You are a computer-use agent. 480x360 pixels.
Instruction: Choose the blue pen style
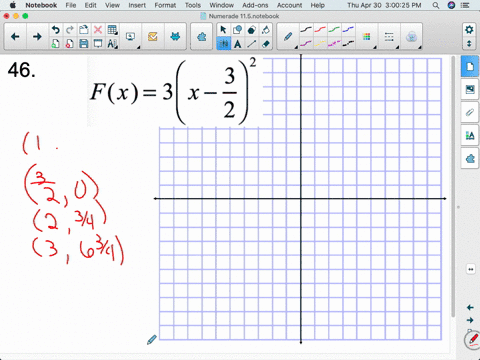[x=348, y=30]
